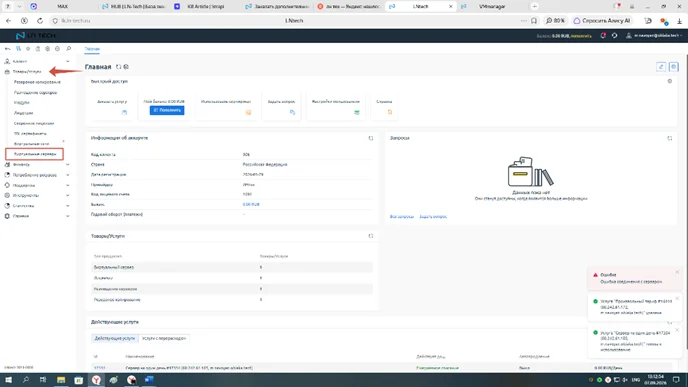Image resolution: width=688 pixels, height=387 pixels.
Task: Open Windows taskbar search
Action: click(x=25, y=380)
